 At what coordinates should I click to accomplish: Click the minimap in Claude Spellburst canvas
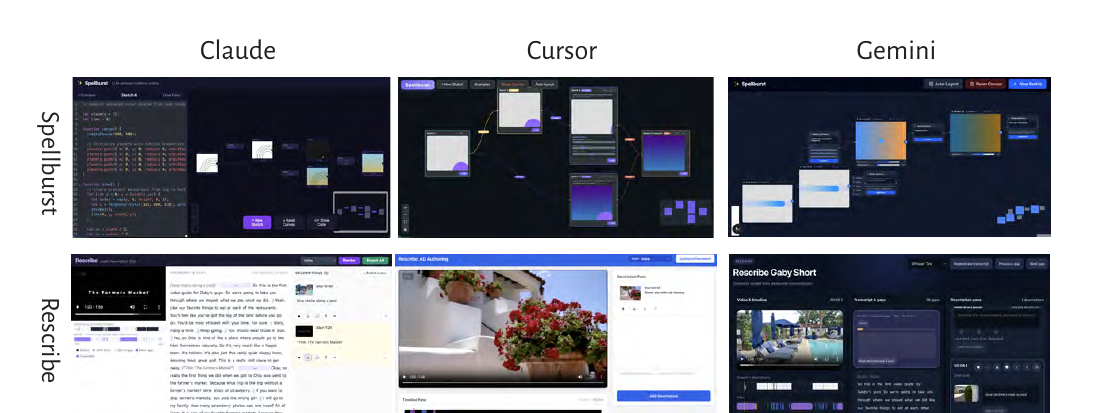361,210
